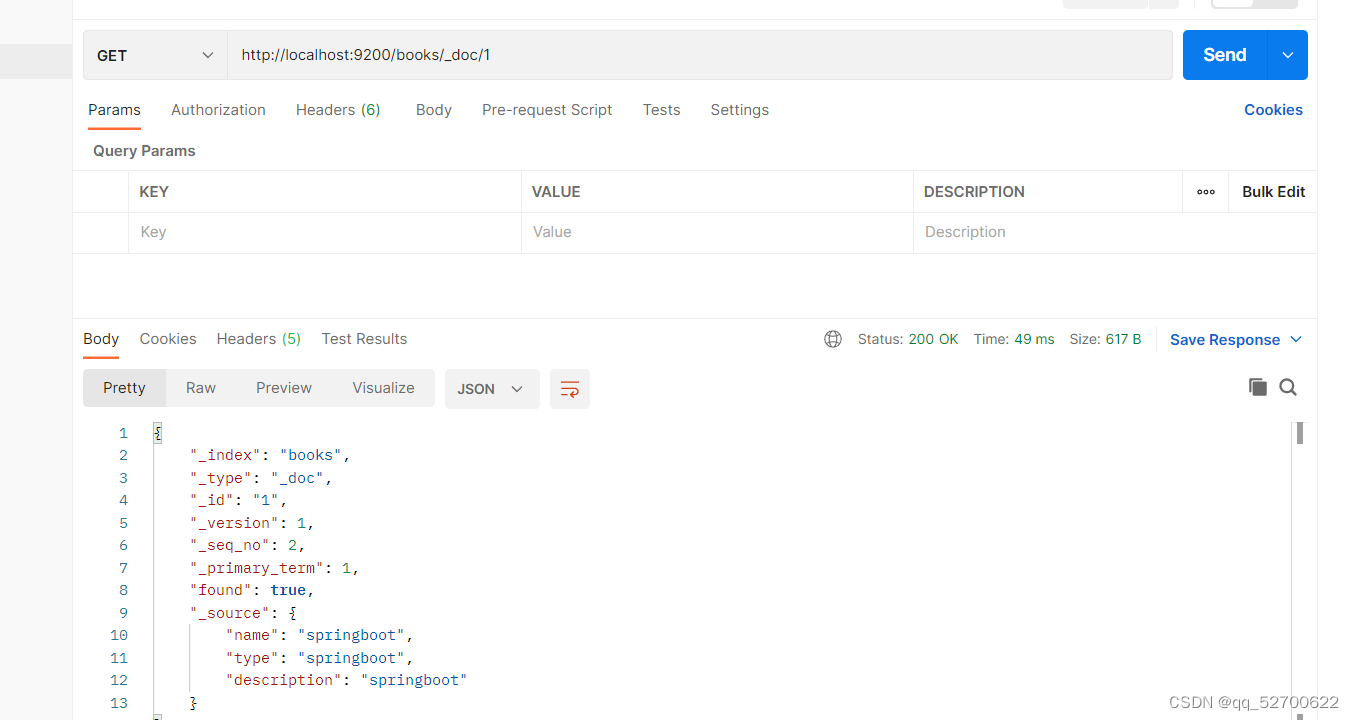
Task: Click the Cookies link
Action: [1273, 110]
